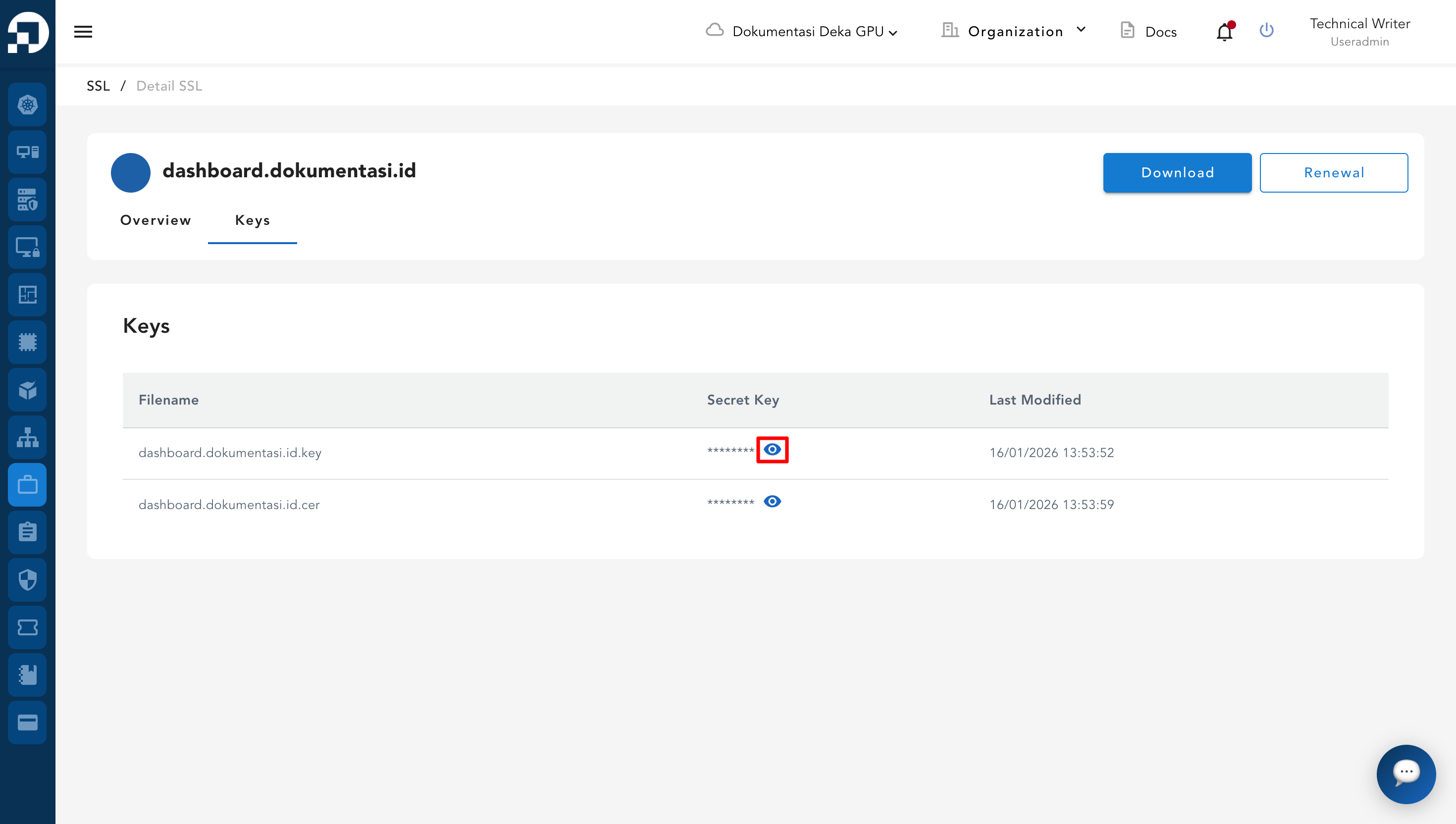
Task: Click the Renewal button
Action: [x=1333, y=173]
